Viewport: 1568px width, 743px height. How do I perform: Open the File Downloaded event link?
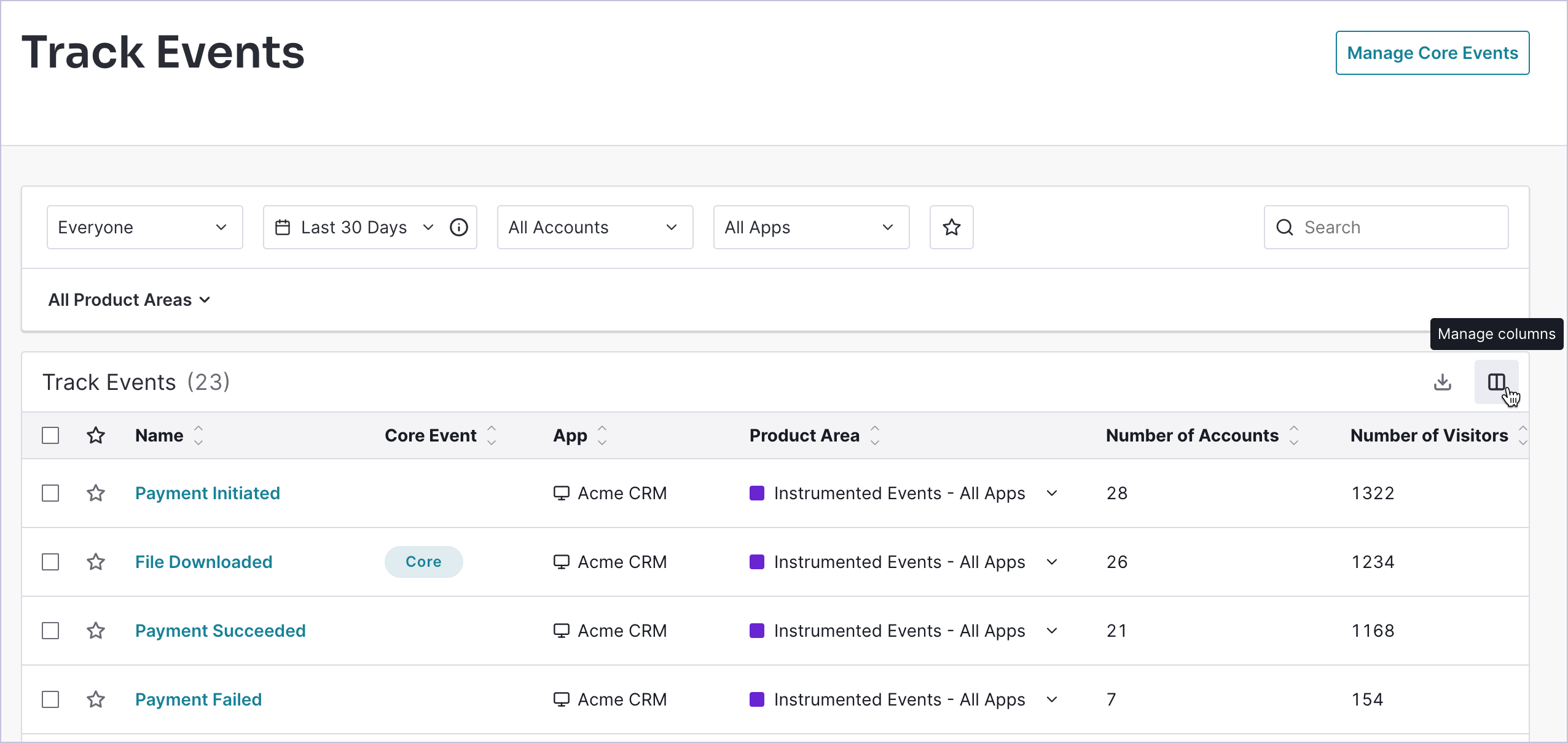(203, 562)
